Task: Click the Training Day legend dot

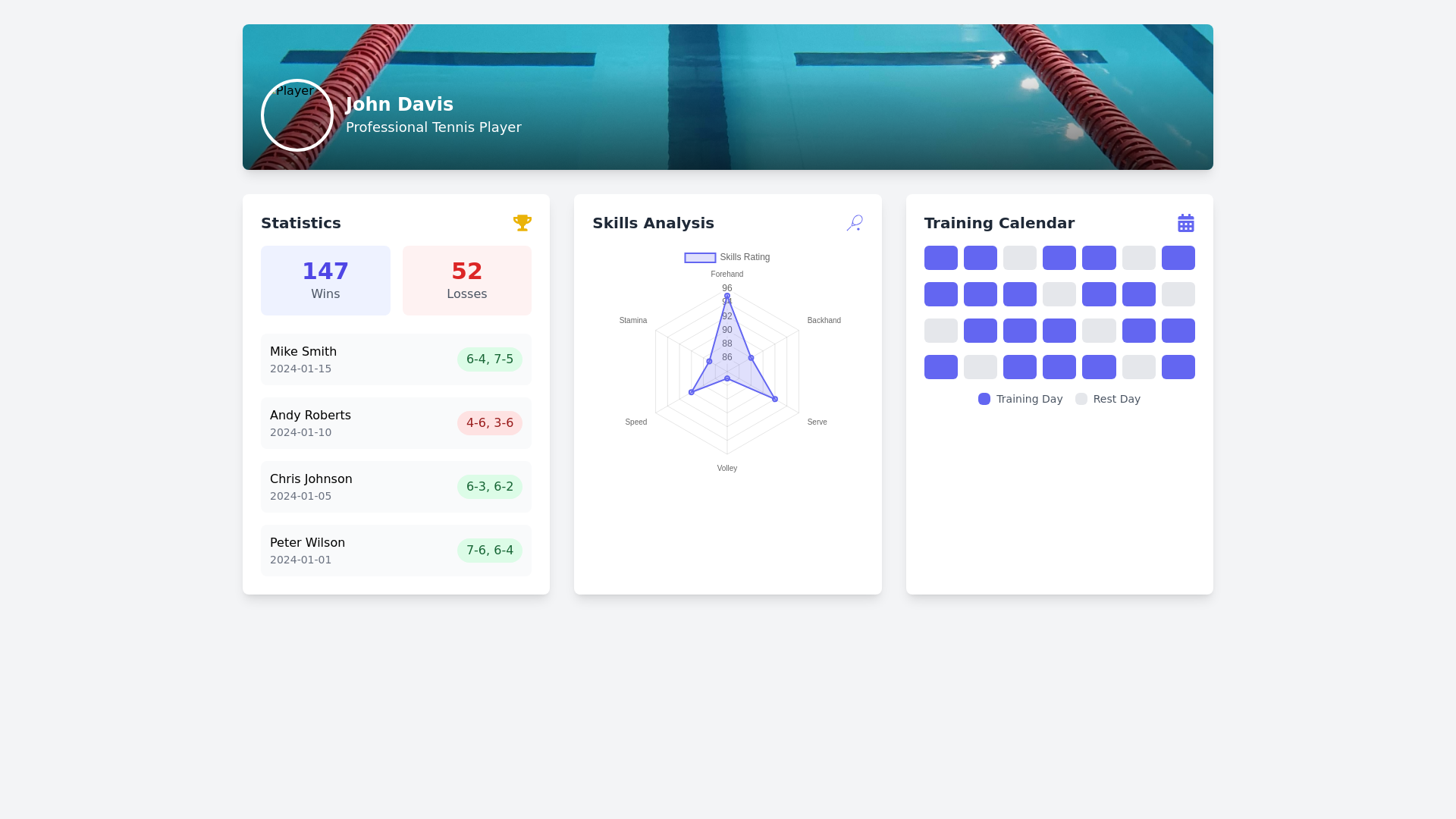Action: 984,398
